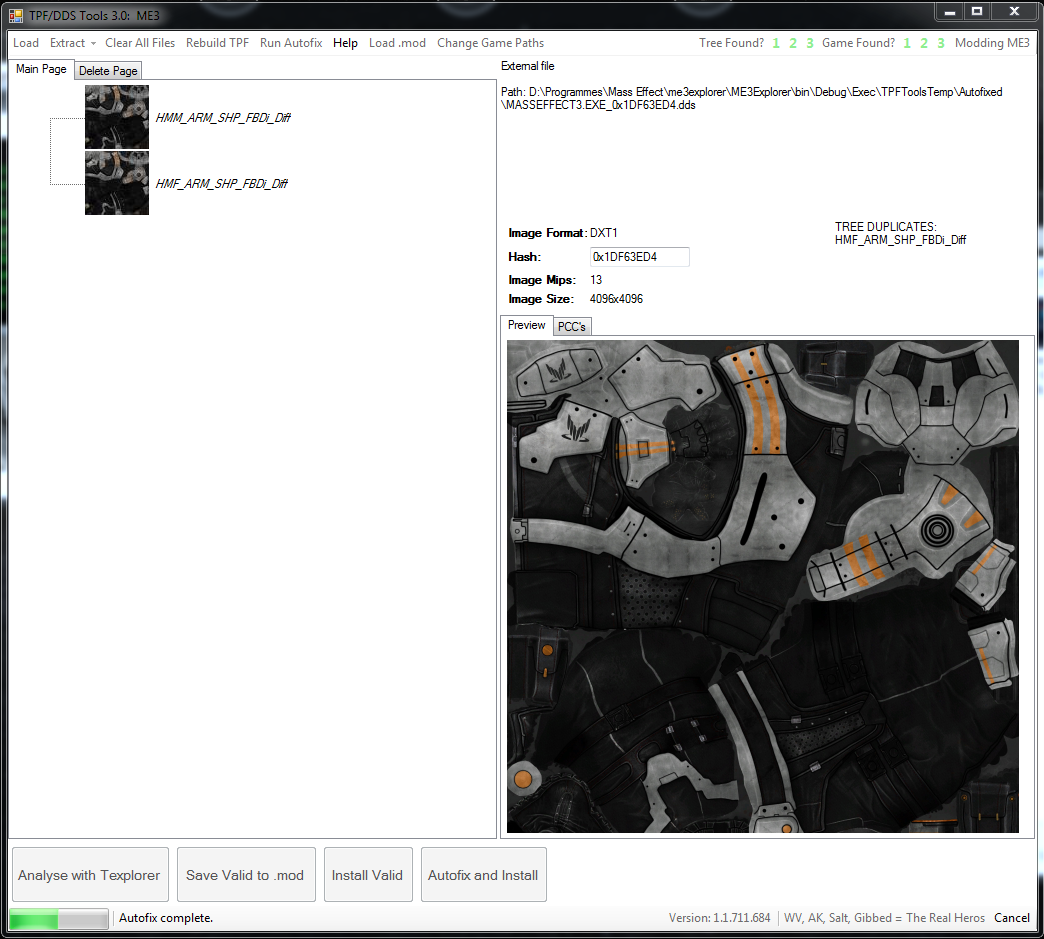
Task: Select the Preview tab
Action: (527, 325)
